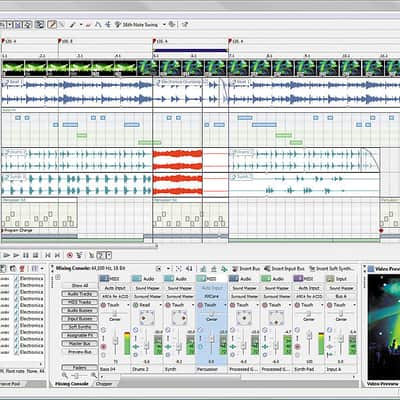
Task: Switch to the Mixing Console tab
Action: click(x=71, y=384)
